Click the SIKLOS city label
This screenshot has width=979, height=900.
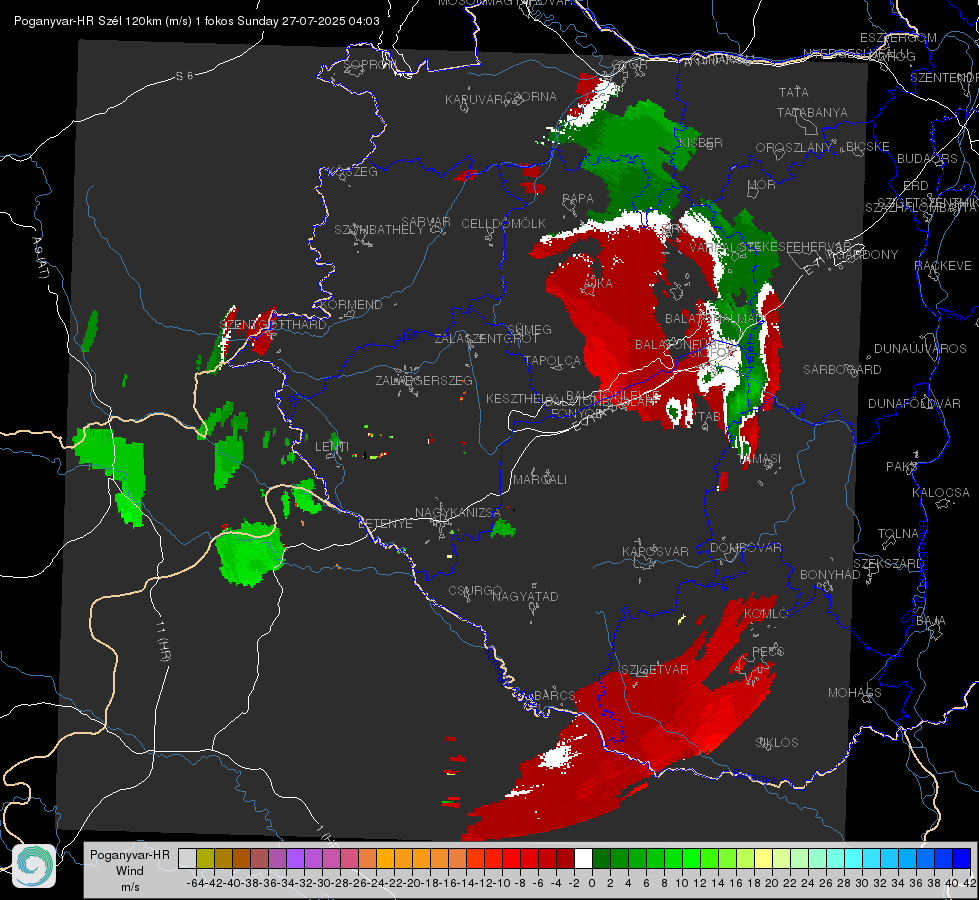(x=777, y=743)
